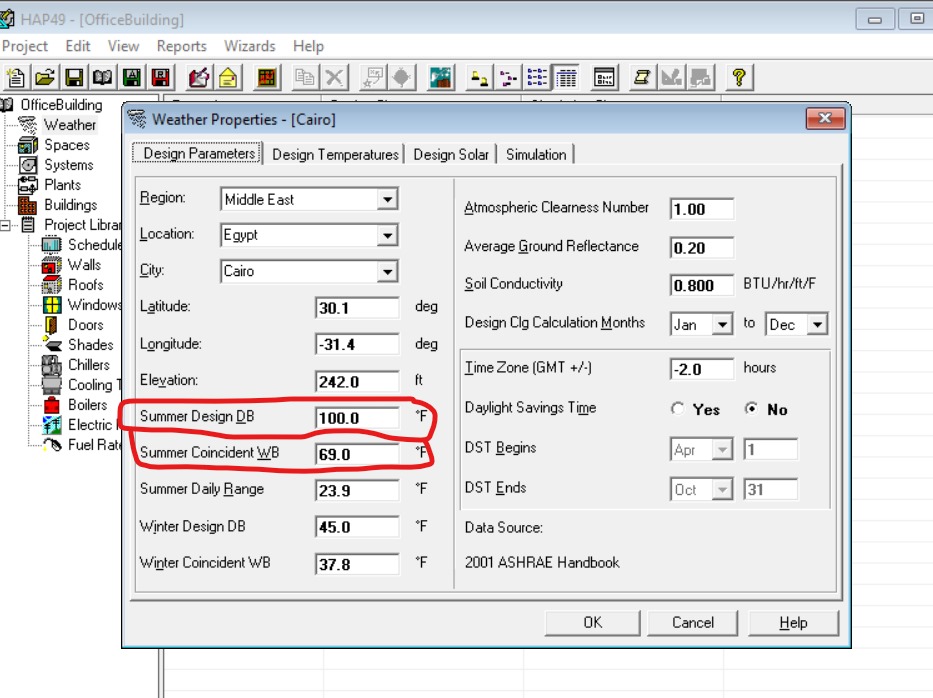933x698 pixels.
Task: Click the Soil Conductivity input field
Action: (x=702, y=286)
